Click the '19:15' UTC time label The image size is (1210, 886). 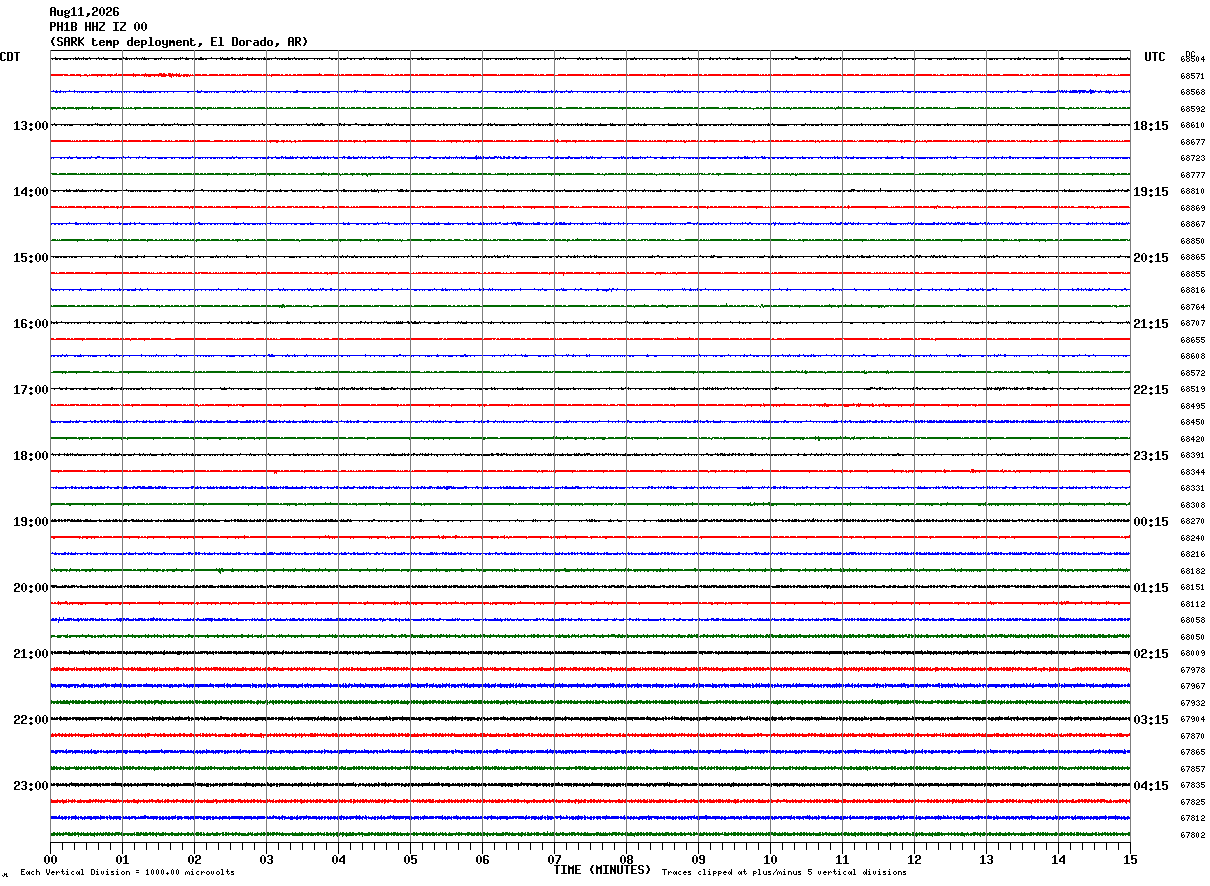(1151, 192)
